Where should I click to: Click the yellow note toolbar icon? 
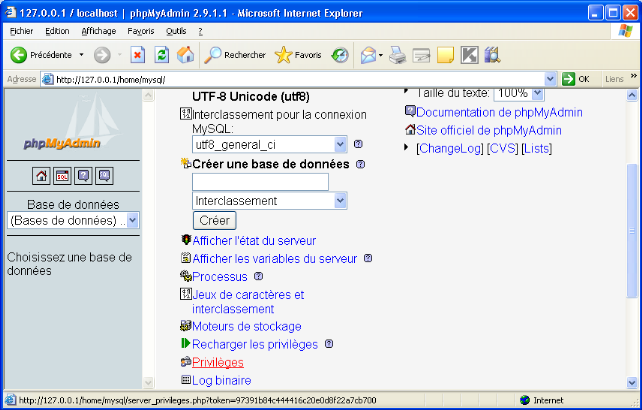point(445,55)
